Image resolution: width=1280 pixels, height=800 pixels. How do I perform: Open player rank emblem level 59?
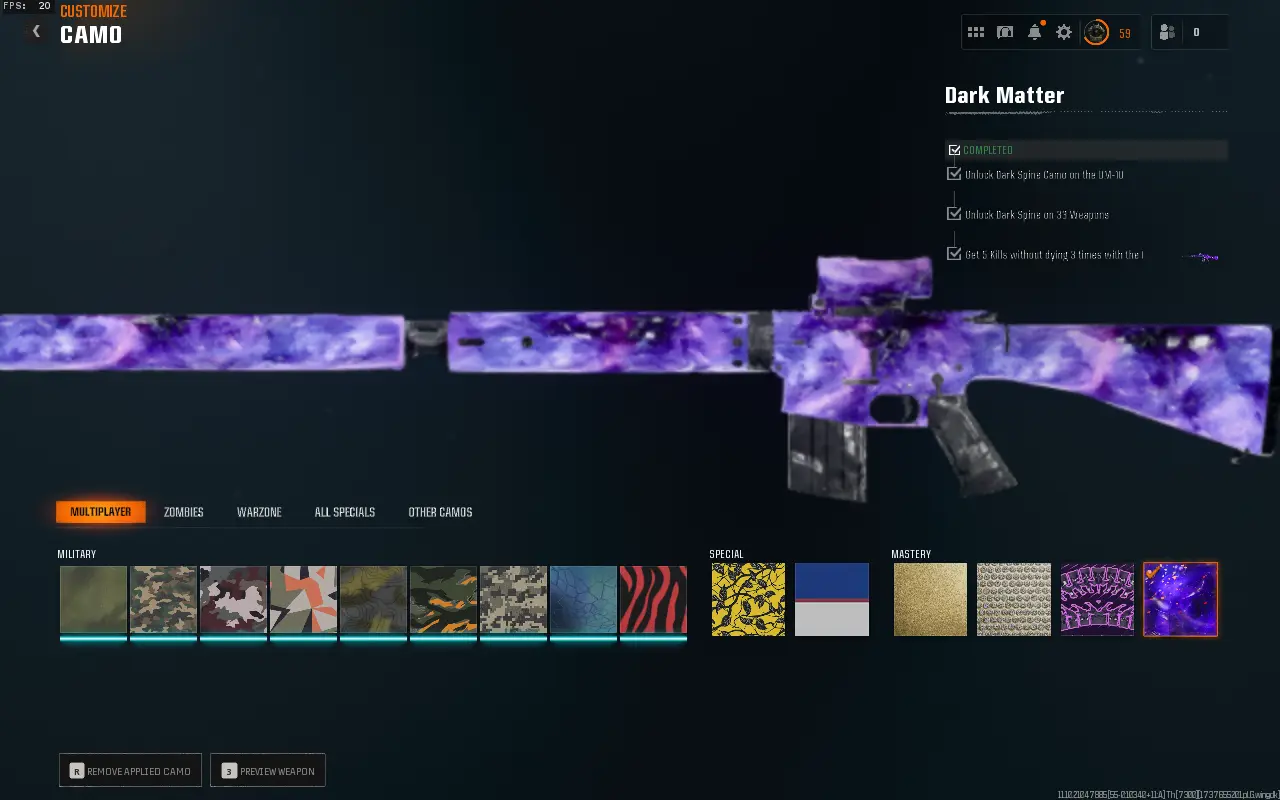1096,33
